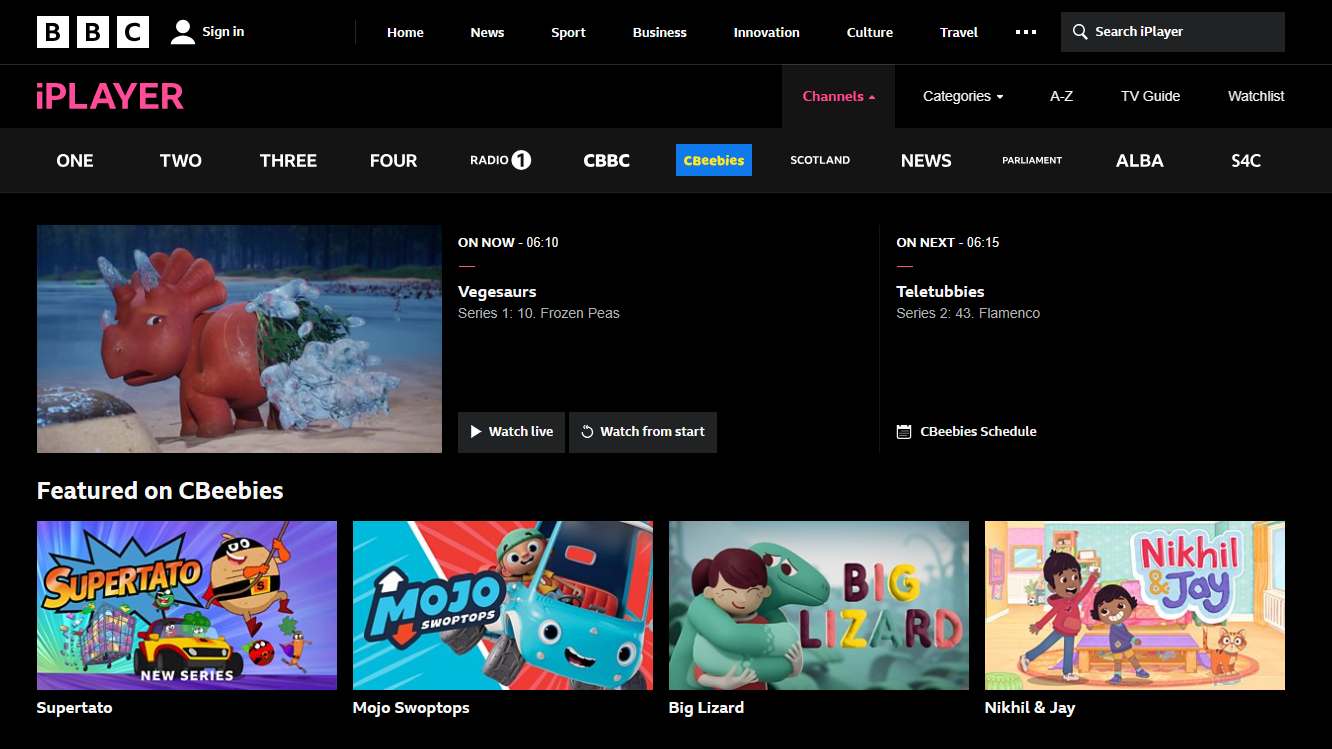
Task: Open the Big Lizard thumbnail
Action: pyautogui.click(x=819, y=605)
